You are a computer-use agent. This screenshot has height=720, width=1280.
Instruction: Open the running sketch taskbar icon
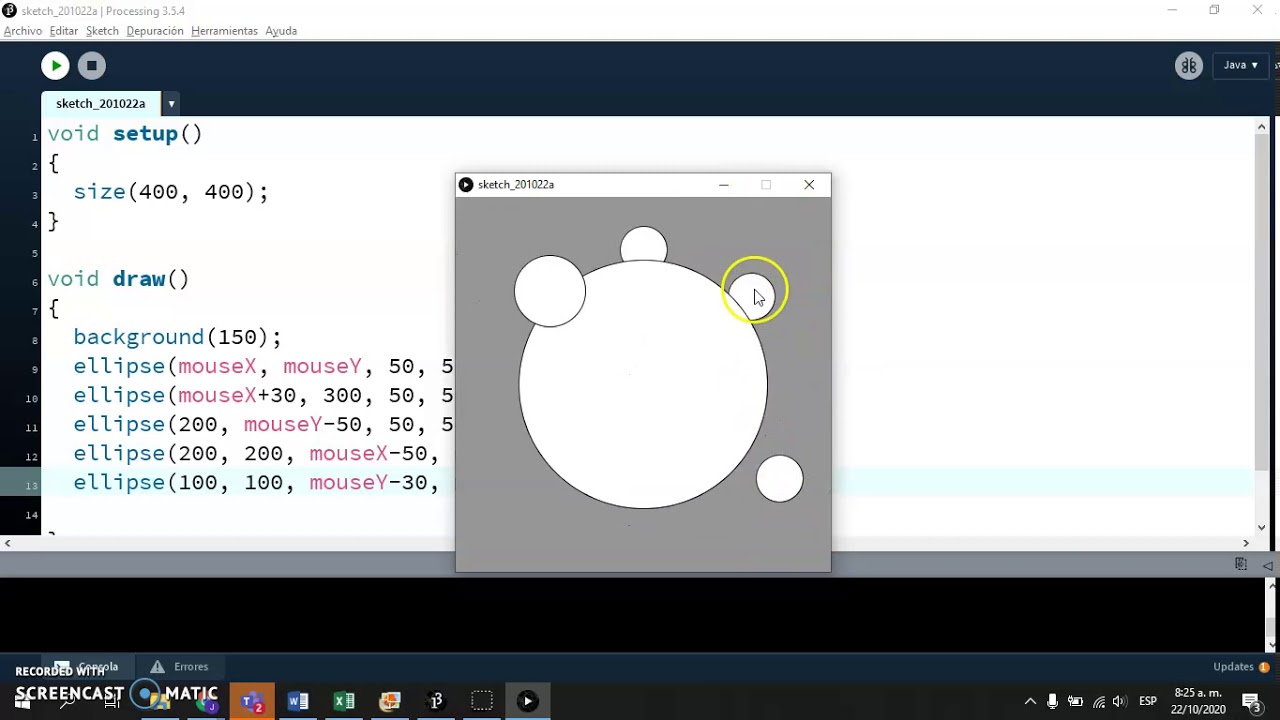tap(528, 701)
